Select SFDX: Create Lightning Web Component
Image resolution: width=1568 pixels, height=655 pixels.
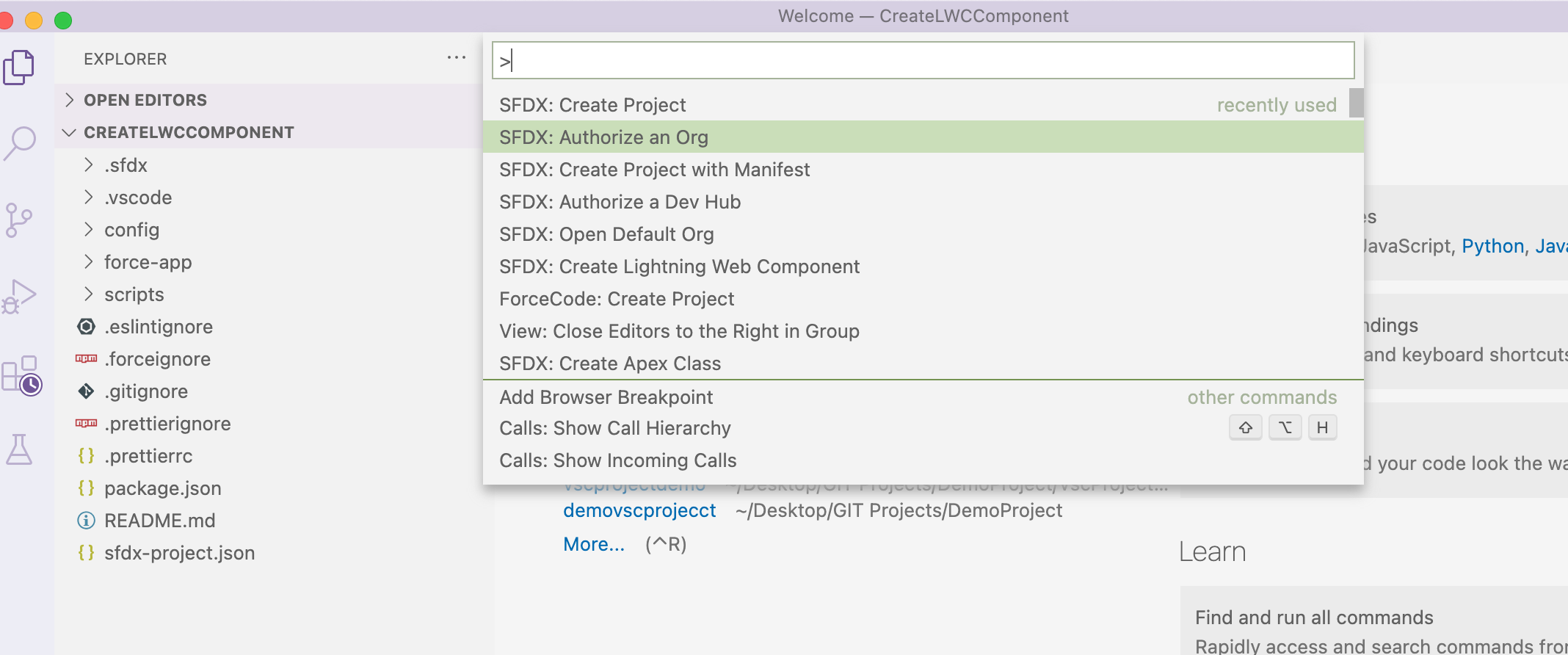click(679, 267)
